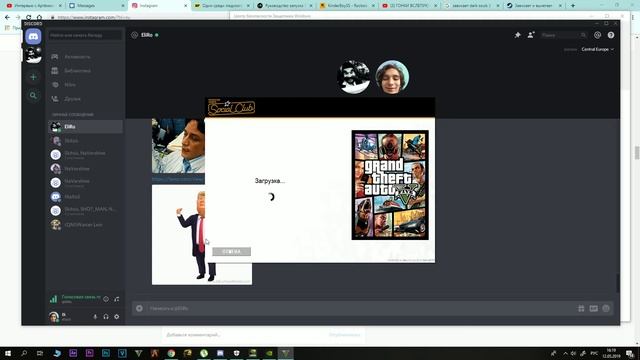
Task: Mute the microphone in Discord user panel
Action: (95, 317)
